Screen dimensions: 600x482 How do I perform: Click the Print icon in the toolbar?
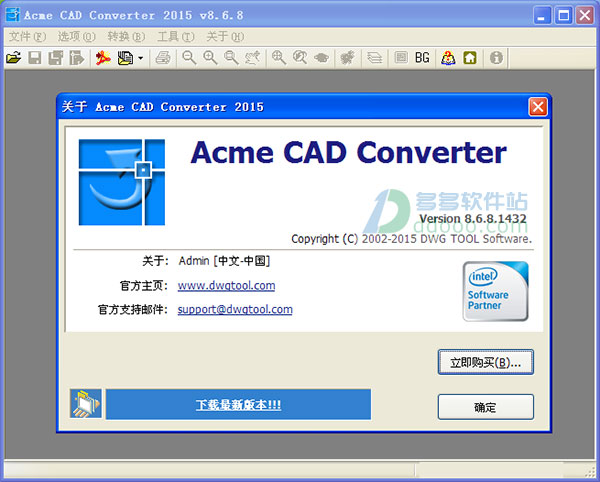click(163, 58)
